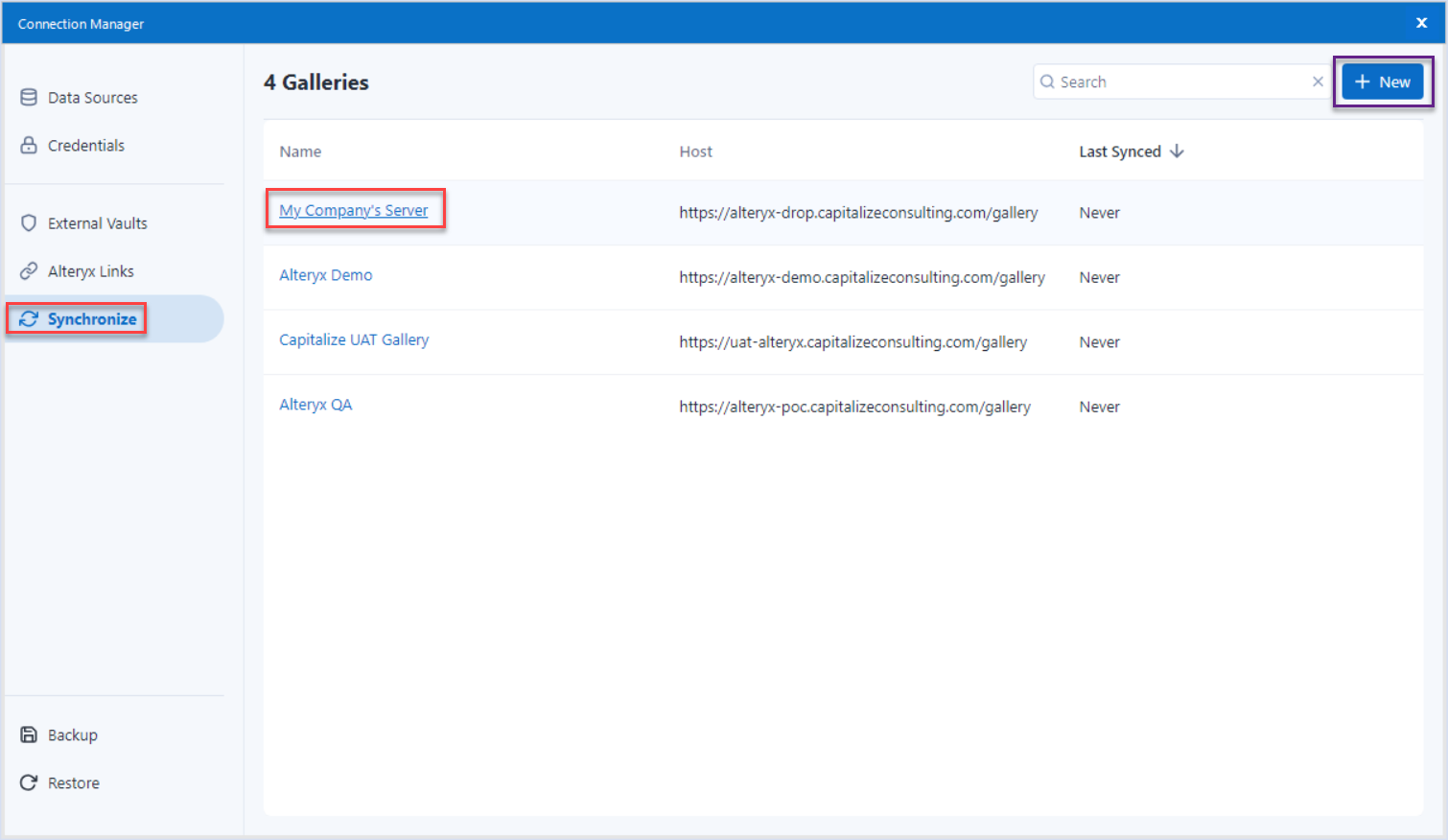Screen dimensions: 1448x840
Task: Clear the search field with X
Action: point(1318,82)
